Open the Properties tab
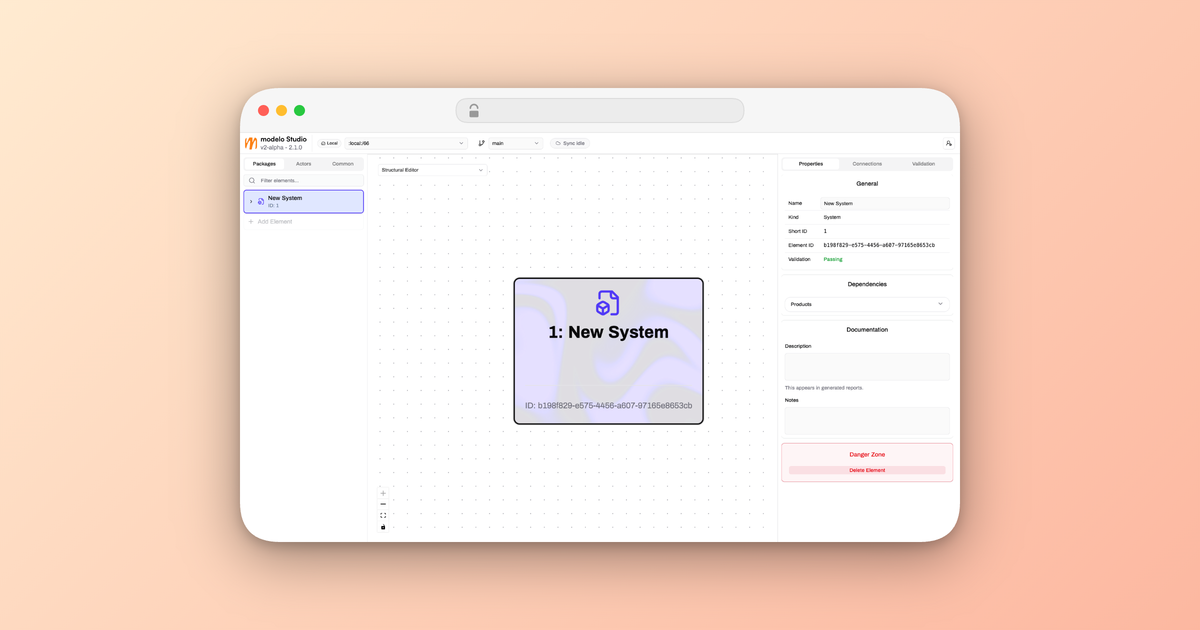Screen dimensions: 1200x630 pyautogui.click(x=811, y=164)
